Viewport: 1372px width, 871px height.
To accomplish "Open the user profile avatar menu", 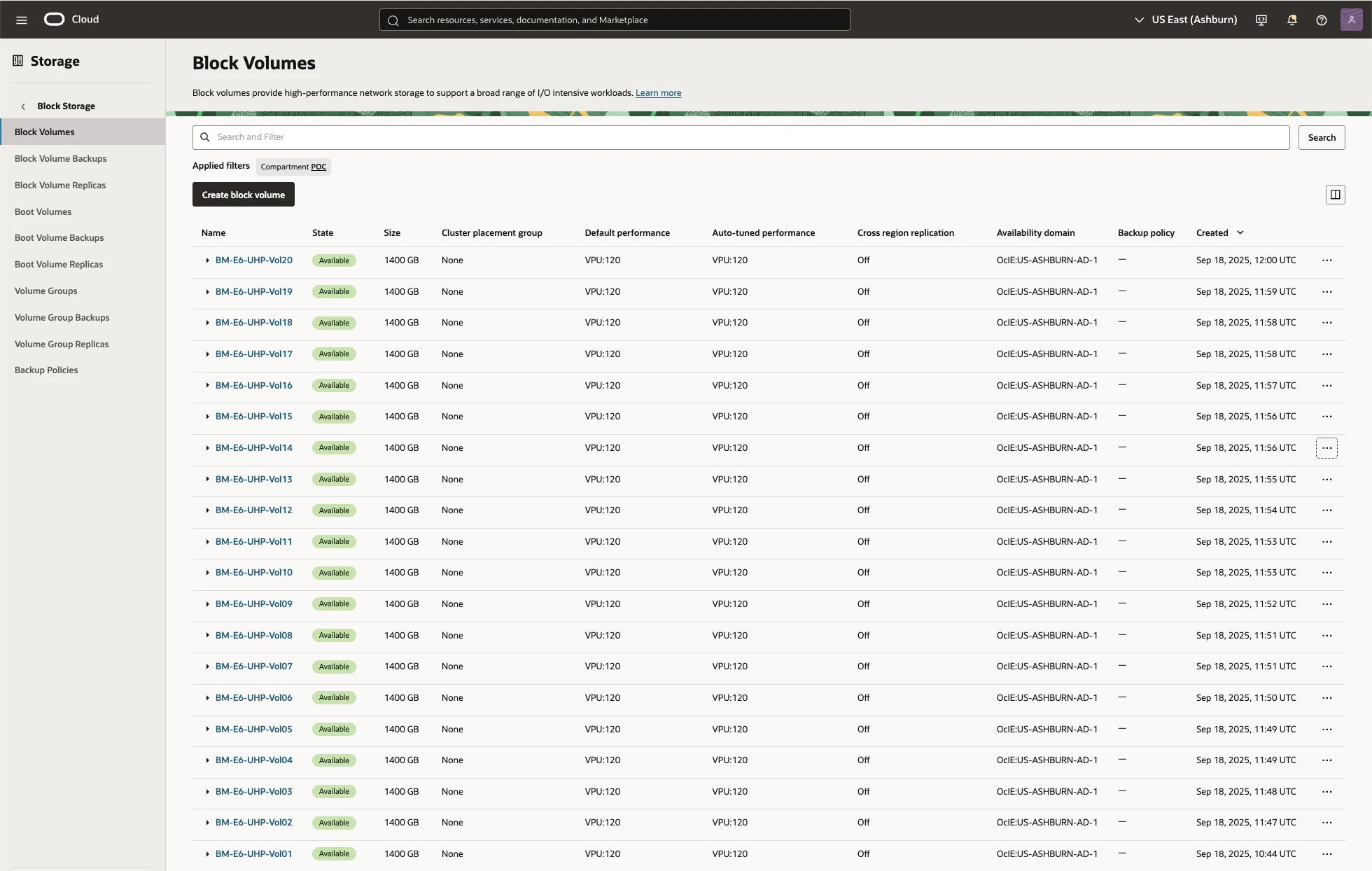I will pos(1351,20).
